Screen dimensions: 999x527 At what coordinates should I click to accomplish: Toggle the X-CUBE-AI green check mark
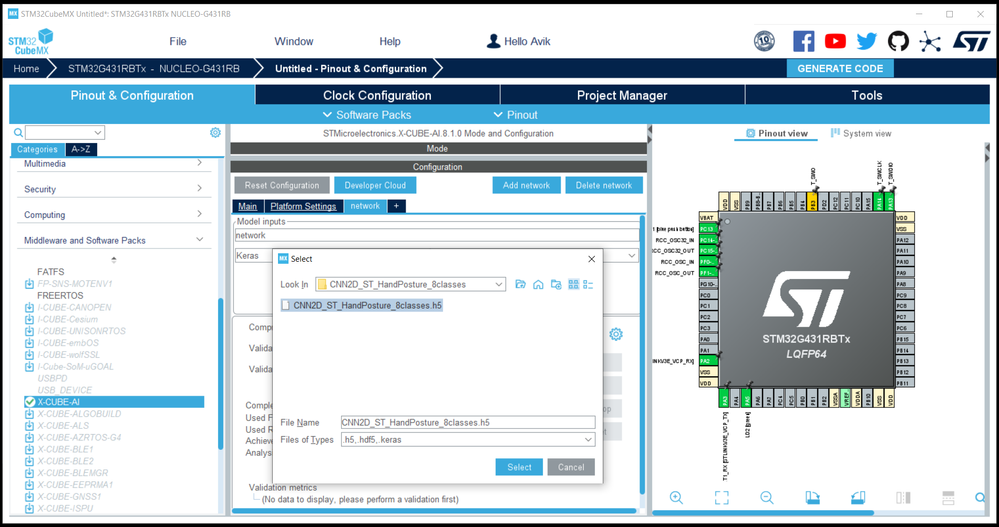29,402
